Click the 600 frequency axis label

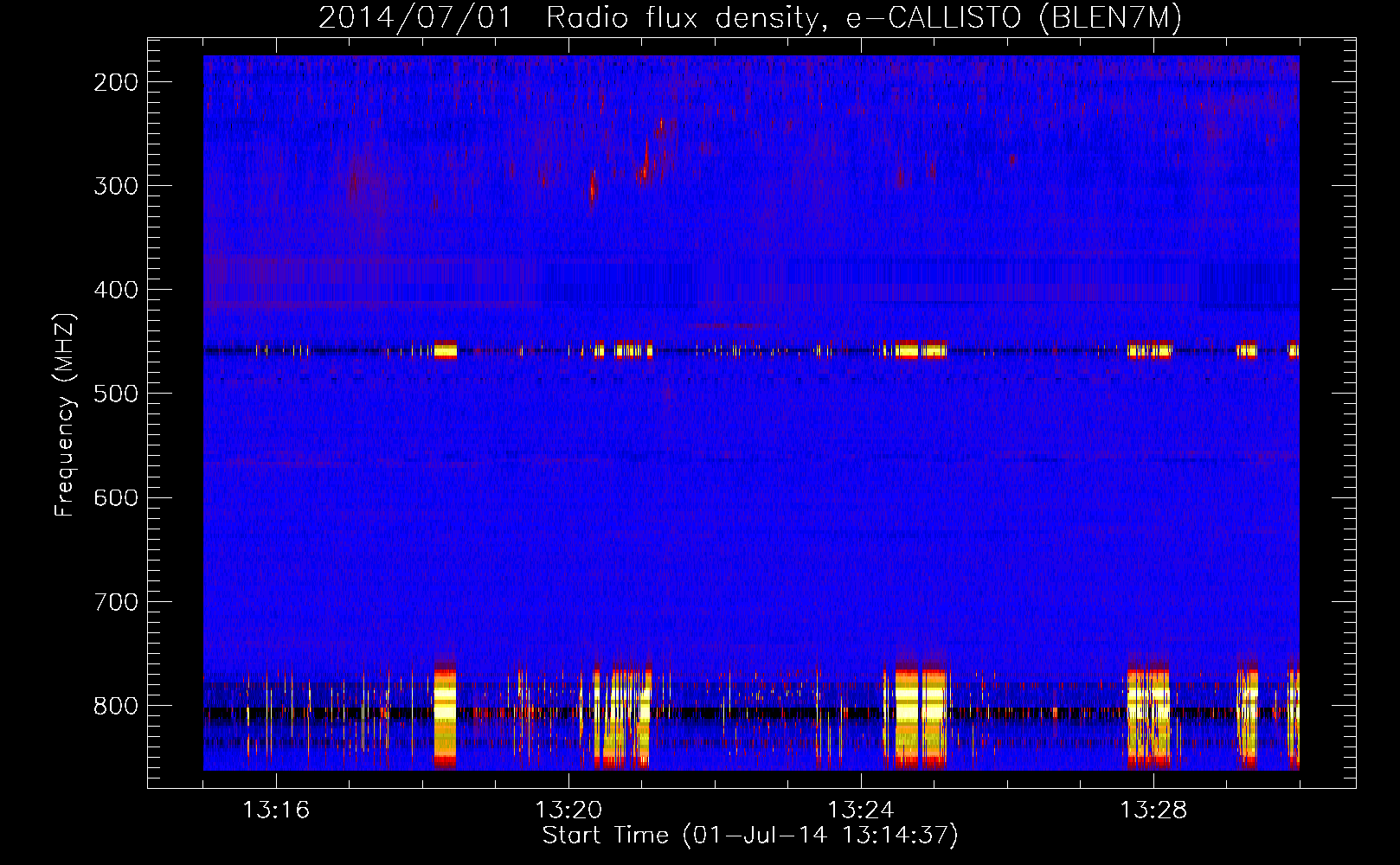point(116,497)
